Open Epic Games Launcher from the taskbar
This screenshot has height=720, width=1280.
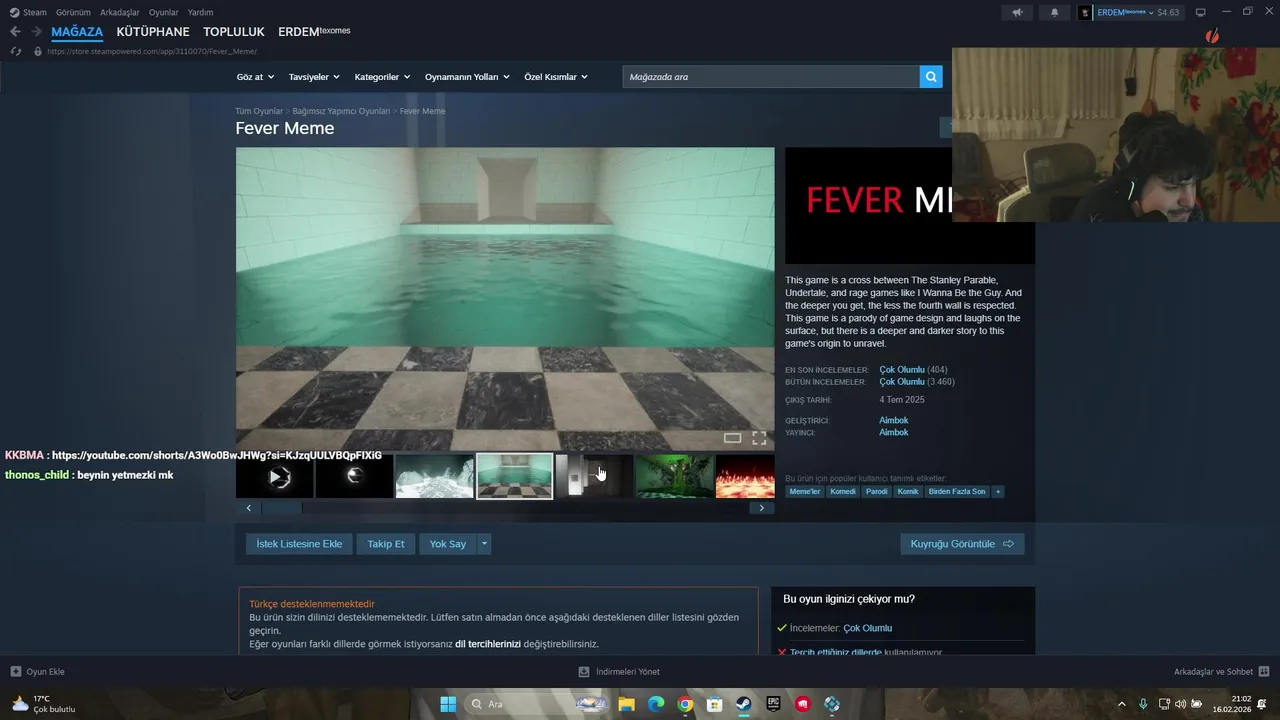[773, 704]
